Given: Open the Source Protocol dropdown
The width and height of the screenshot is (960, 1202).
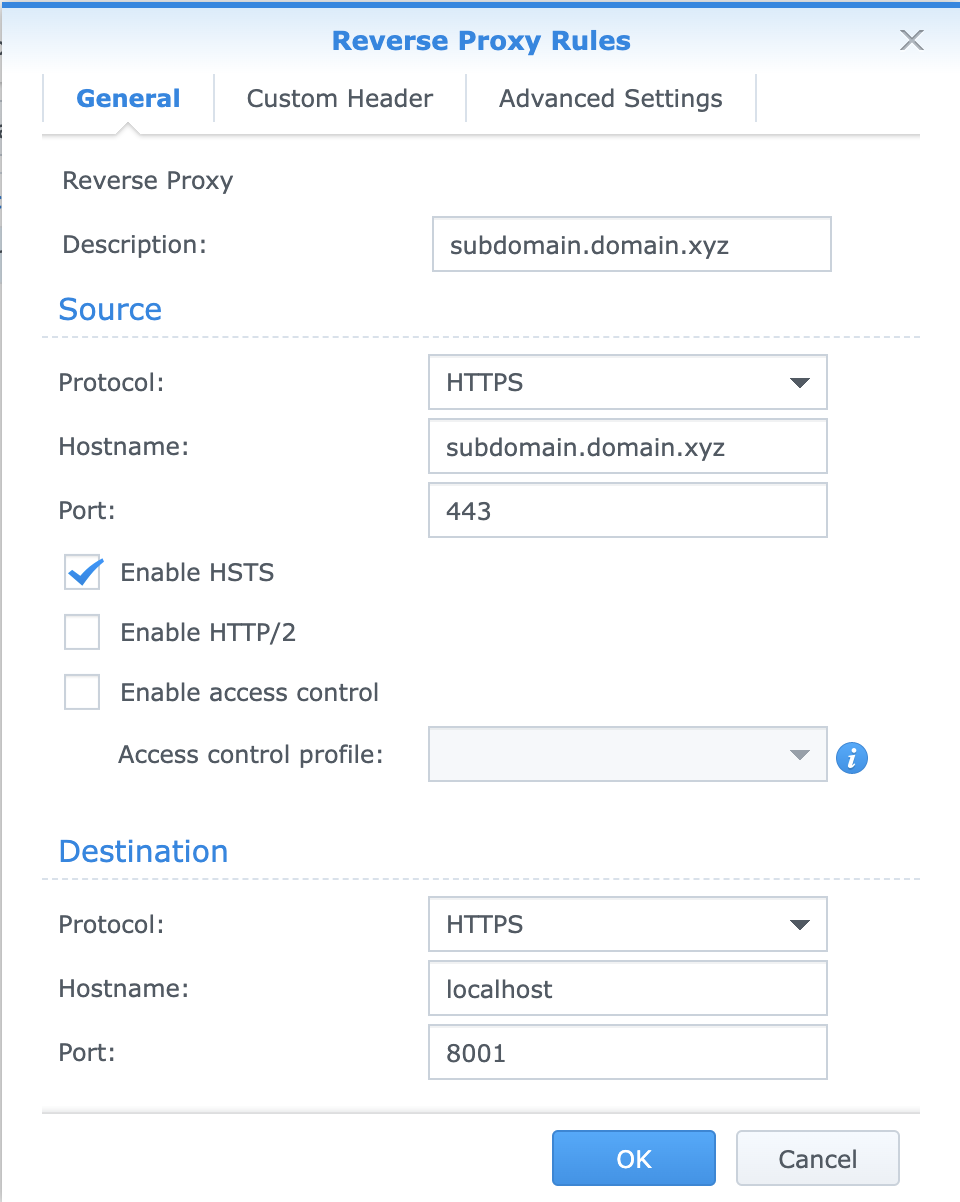Looking at the screenshot, I should point(628,382).
